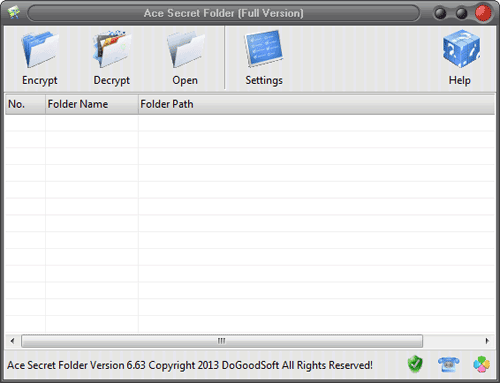Click the green shield checkmark icon

(x=415, y=364)
